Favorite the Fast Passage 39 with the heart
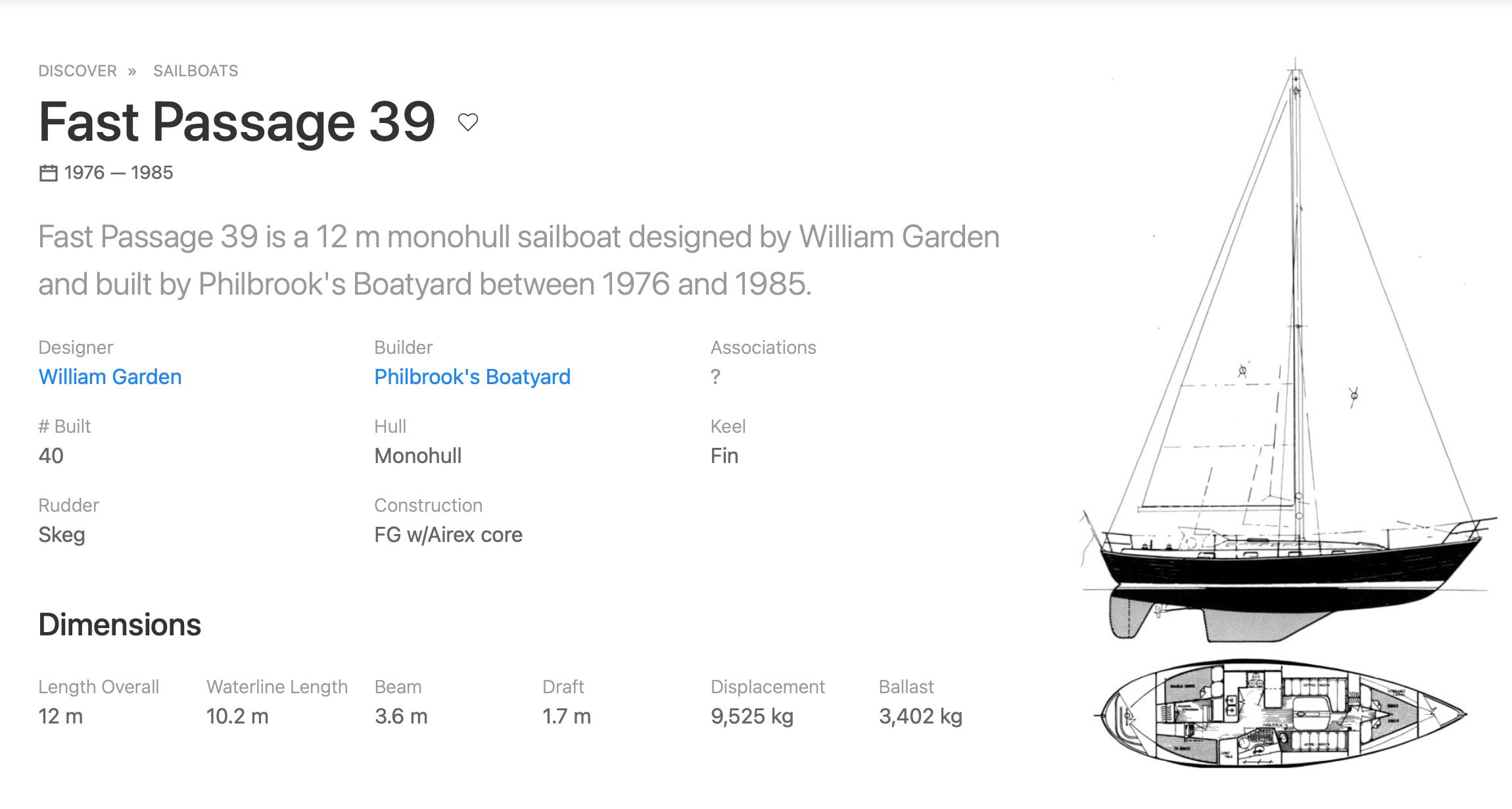This screenshot has width=1512, height=809. click(x=467, y=122)
